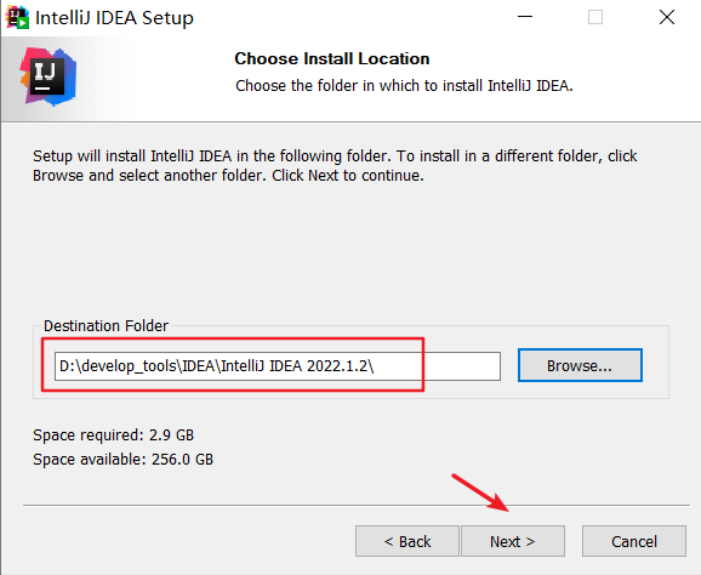Click the "Choose the folder" subtitle text
Image resolution: width=701 pixels, height=575 pixels.
pyautogui.click(x=403, y=85)
